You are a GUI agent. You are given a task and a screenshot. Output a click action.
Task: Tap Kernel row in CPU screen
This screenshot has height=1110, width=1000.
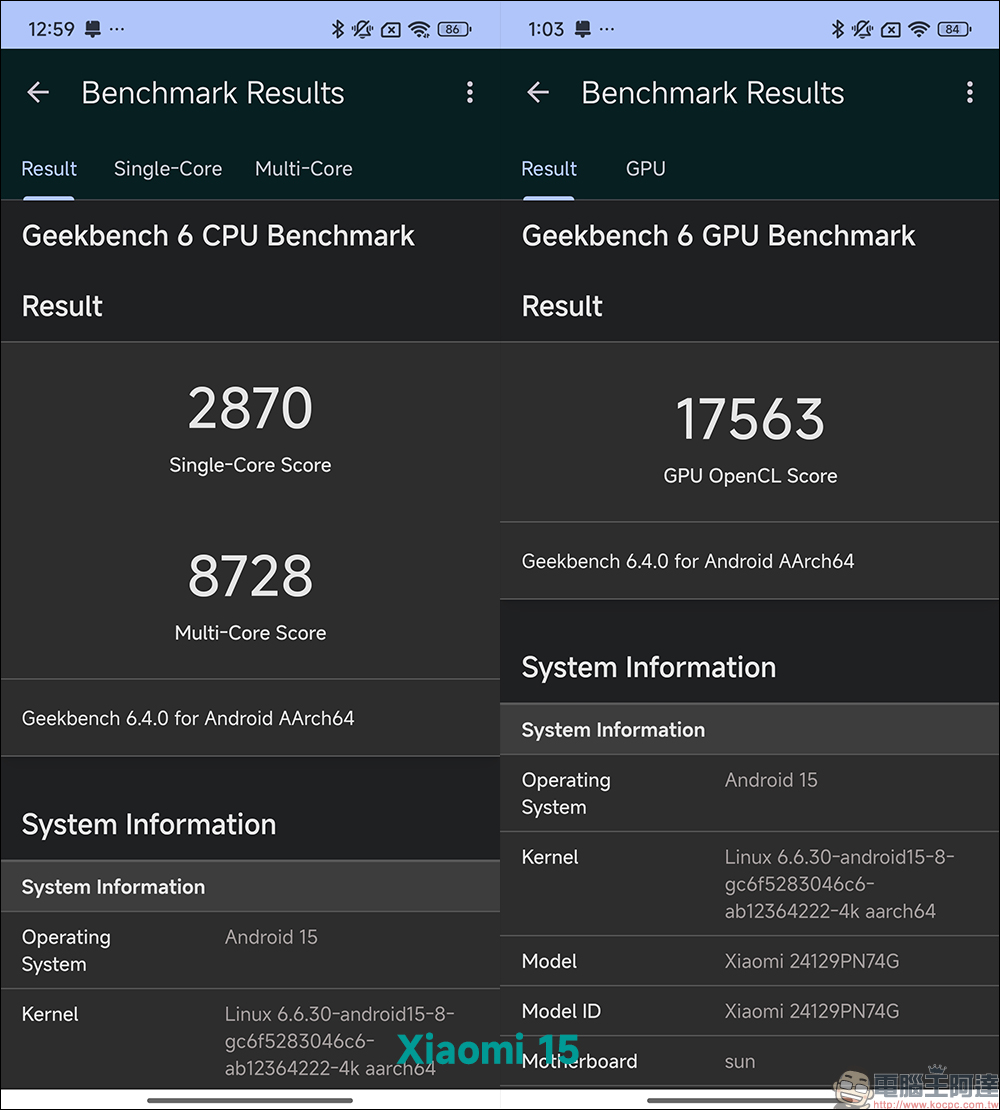click(250, 1039)
